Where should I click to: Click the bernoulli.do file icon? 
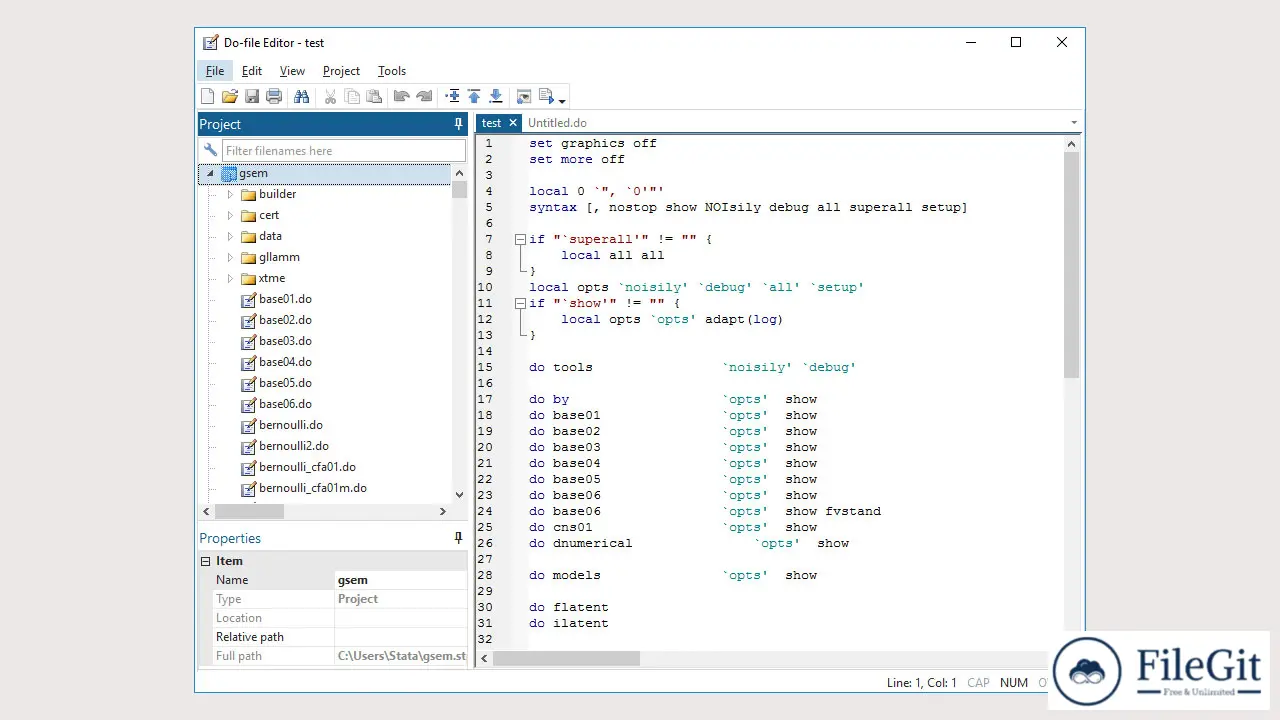tap(249, 425)
